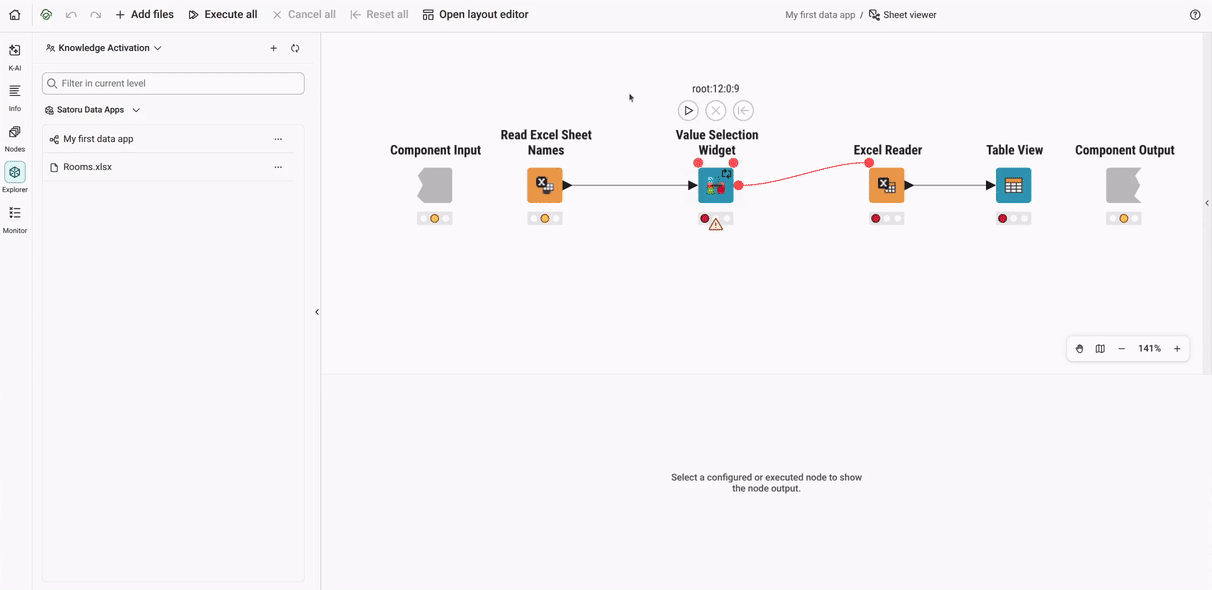Collapse the left side panel

click(317, 312)
